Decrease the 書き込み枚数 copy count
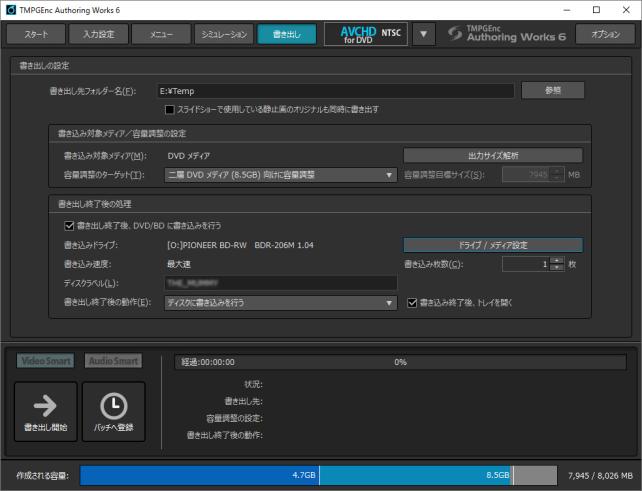The height and width of the screenshot is (491, 642). click(x=556, y=268)
